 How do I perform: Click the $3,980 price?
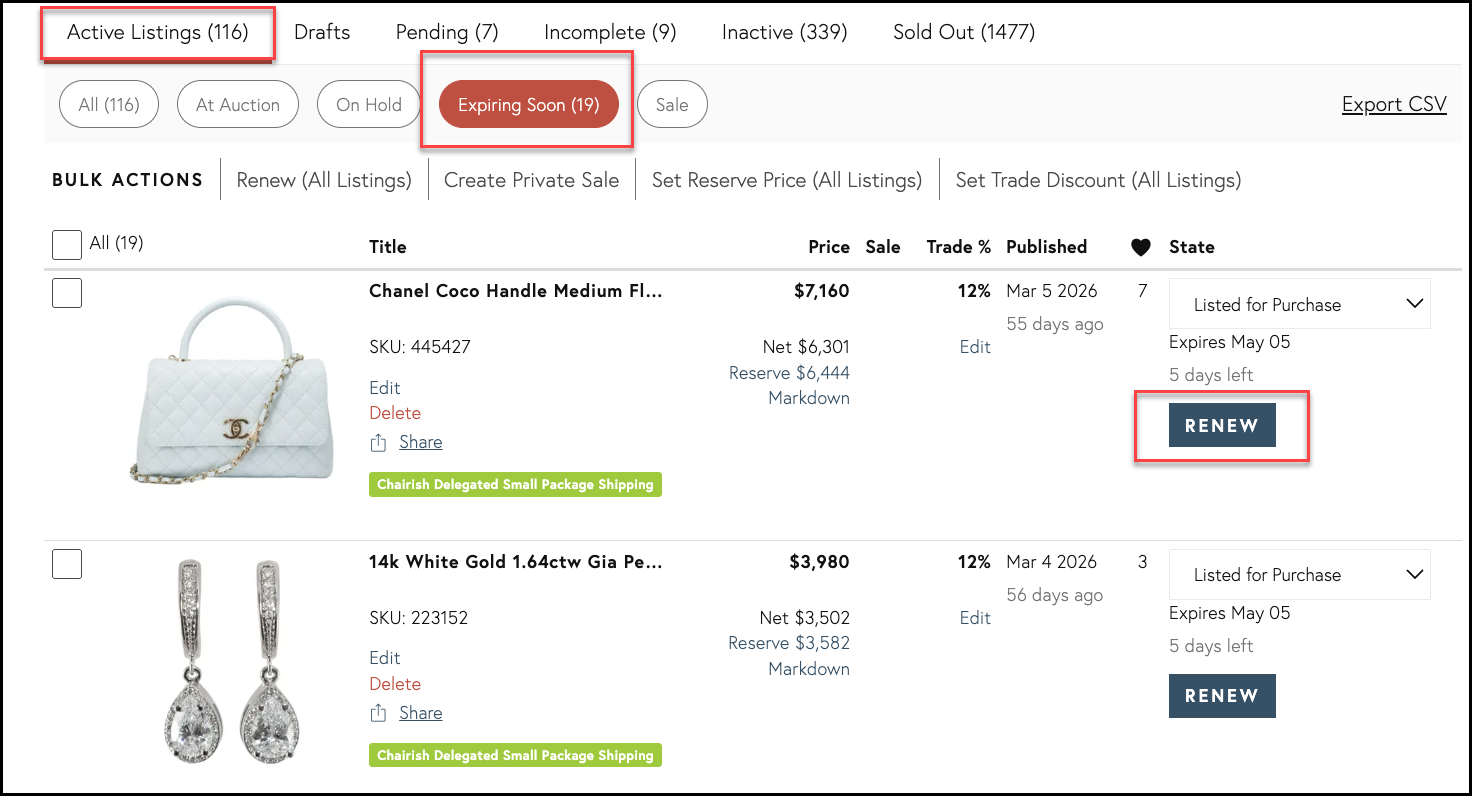(820, 562)
